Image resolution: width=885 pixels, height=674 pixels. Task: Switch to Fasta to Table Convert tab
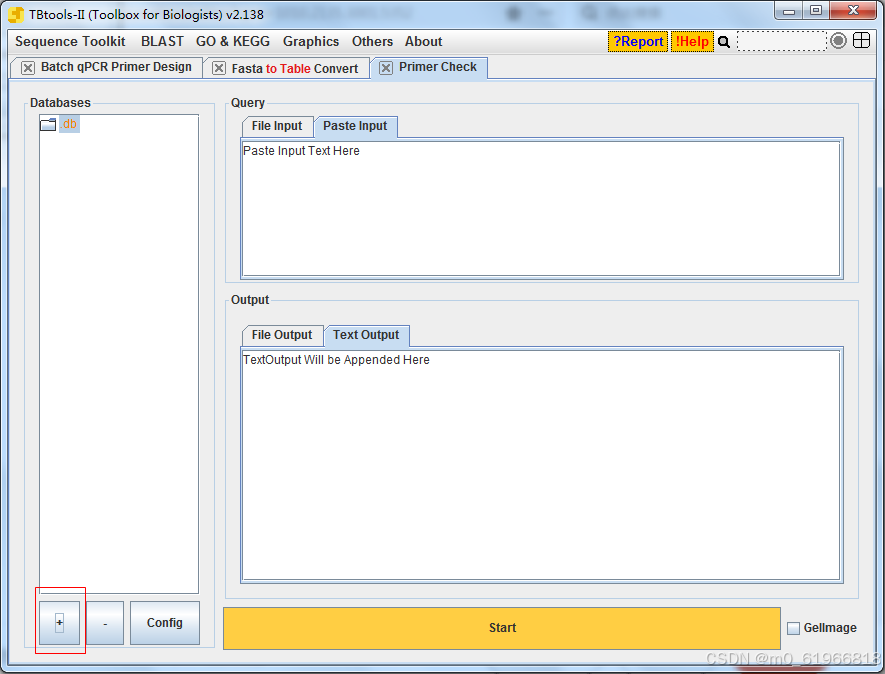tap(295, 68)
